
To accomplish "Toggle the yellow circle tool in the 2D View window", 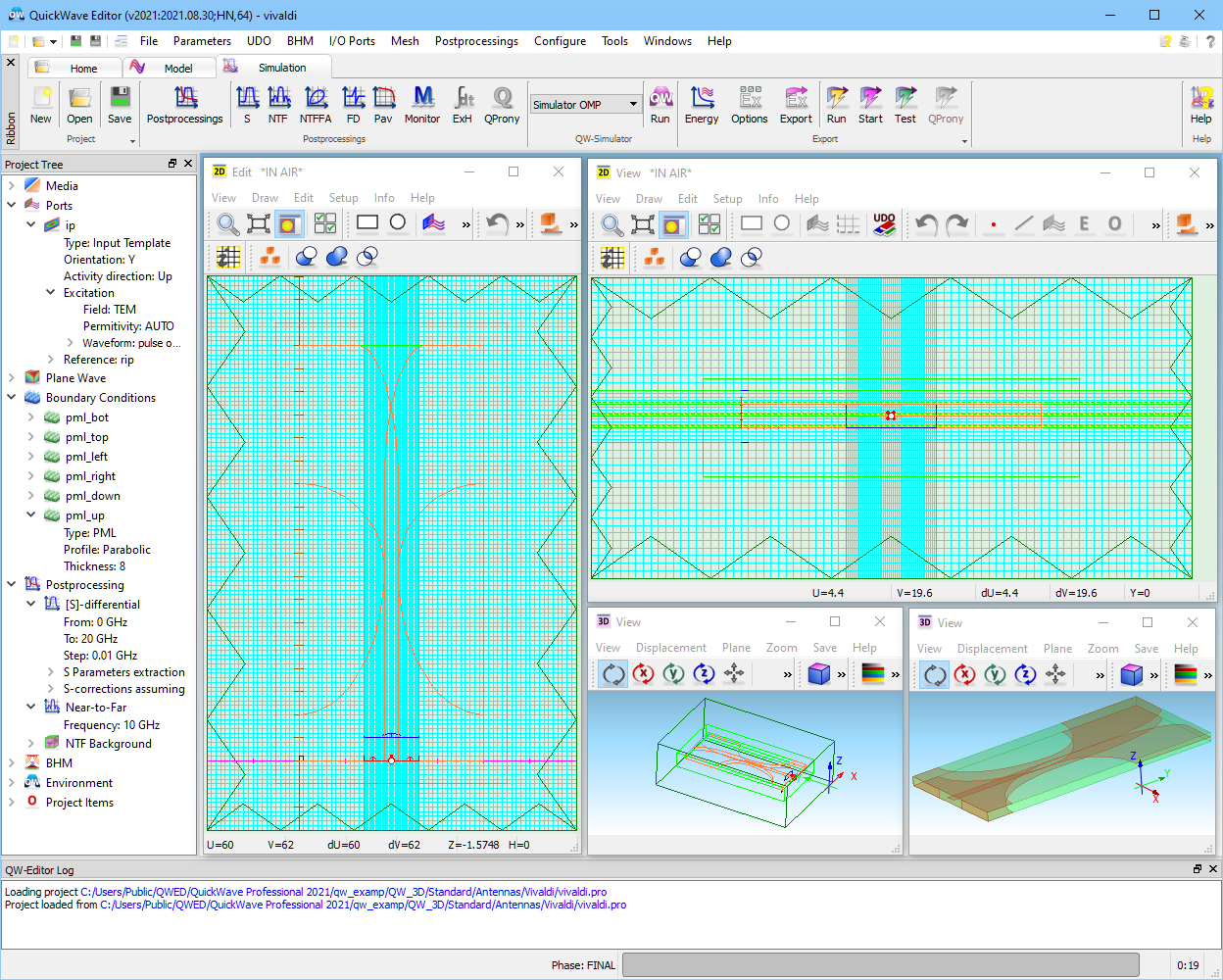I will (x=672, y=224).
